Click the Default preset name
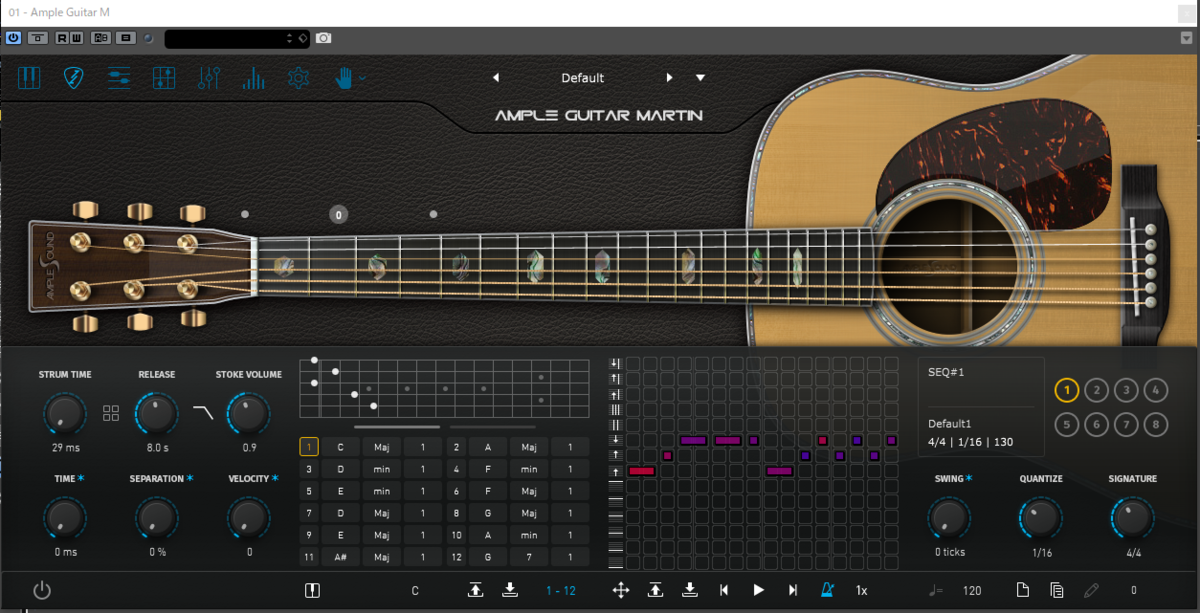The image size is (1200, 613). coord(582,78)
